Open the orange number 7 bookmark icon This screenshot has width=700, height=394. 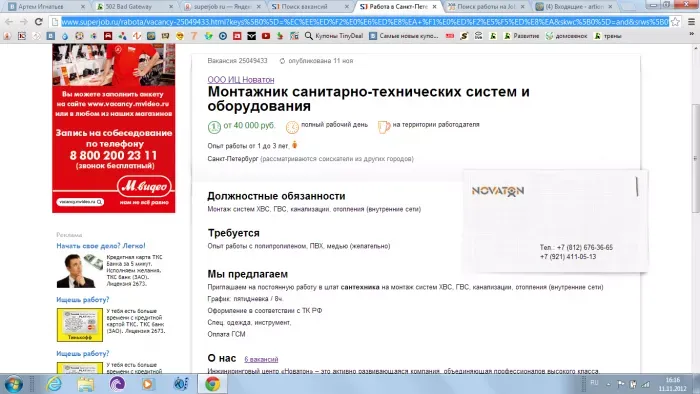pos(194,36)
